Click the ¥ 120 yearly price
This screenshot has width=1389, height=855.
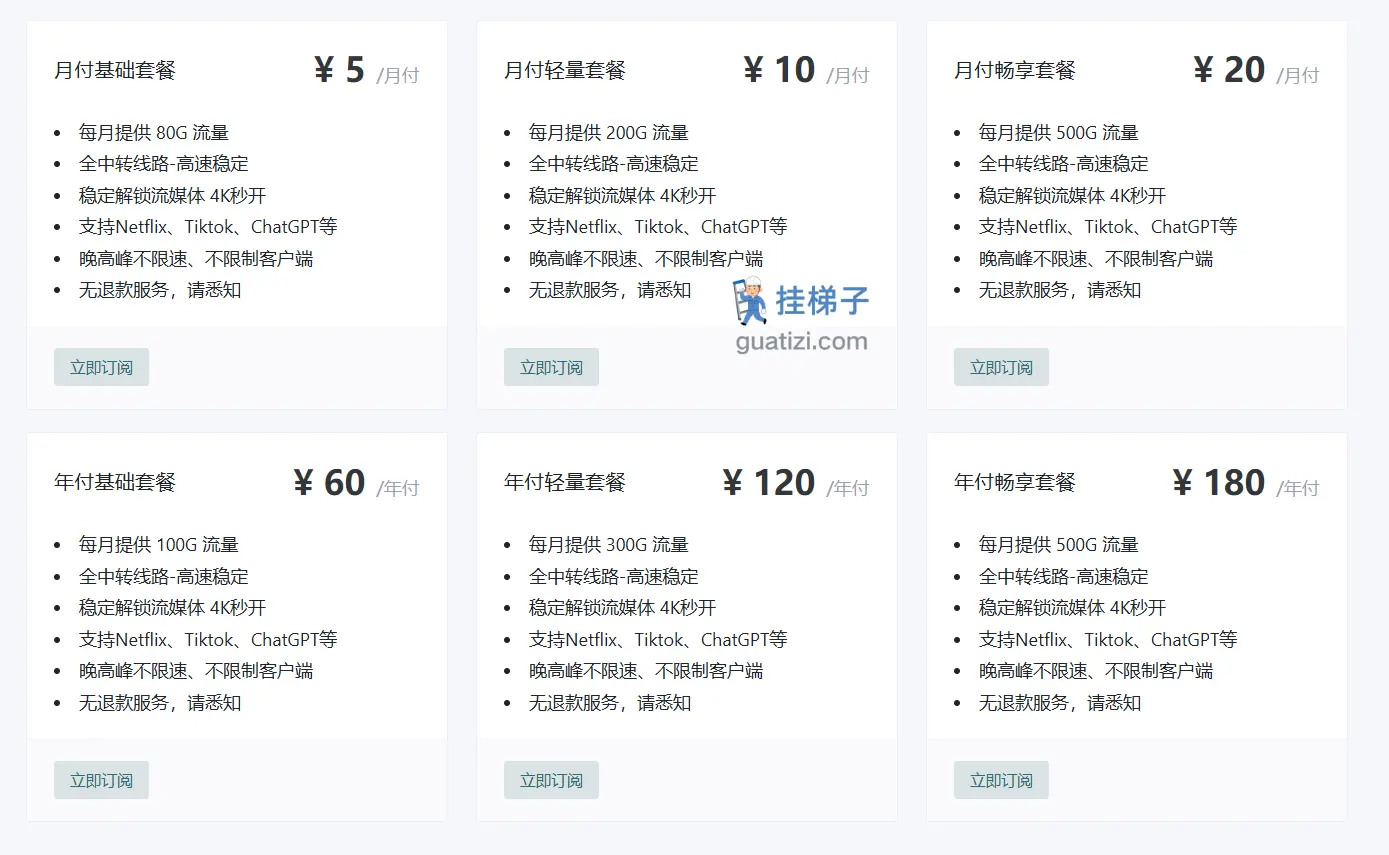769,482
